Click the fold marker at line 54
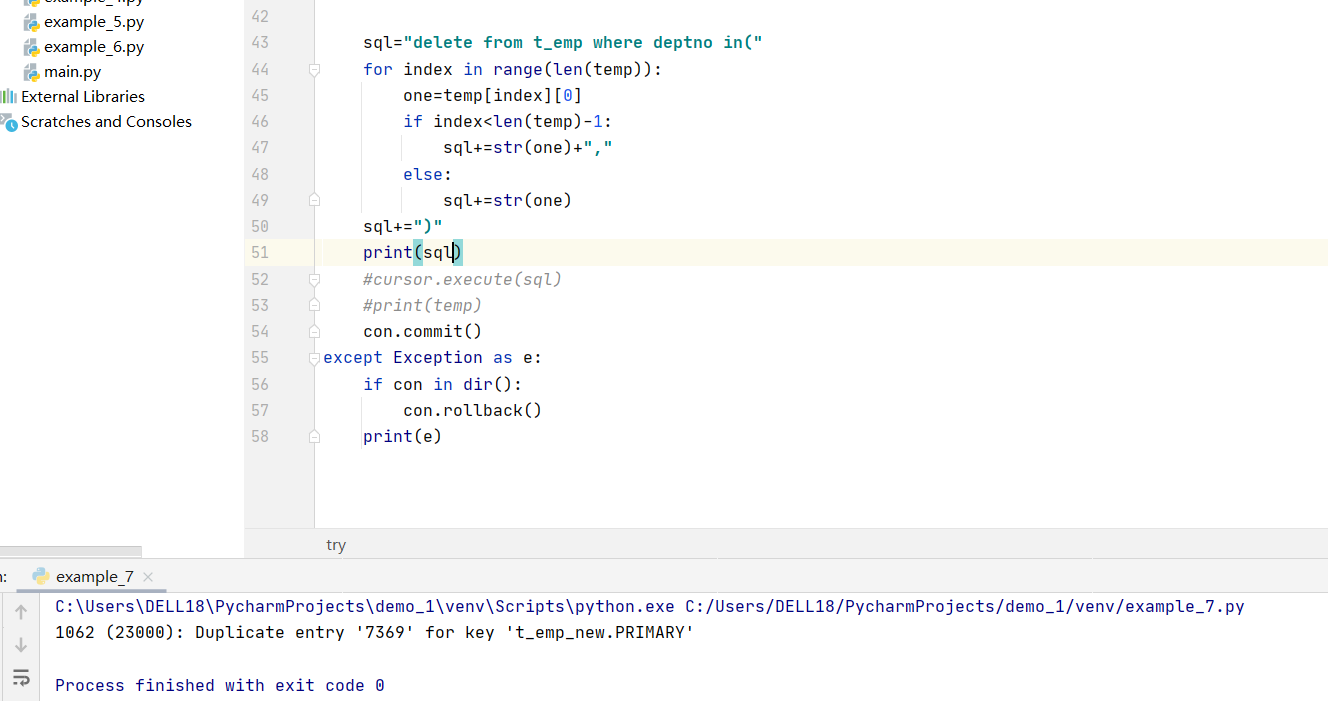This screenshot has height=701, width=1328. pyautogui.click(x=314, y=331)
